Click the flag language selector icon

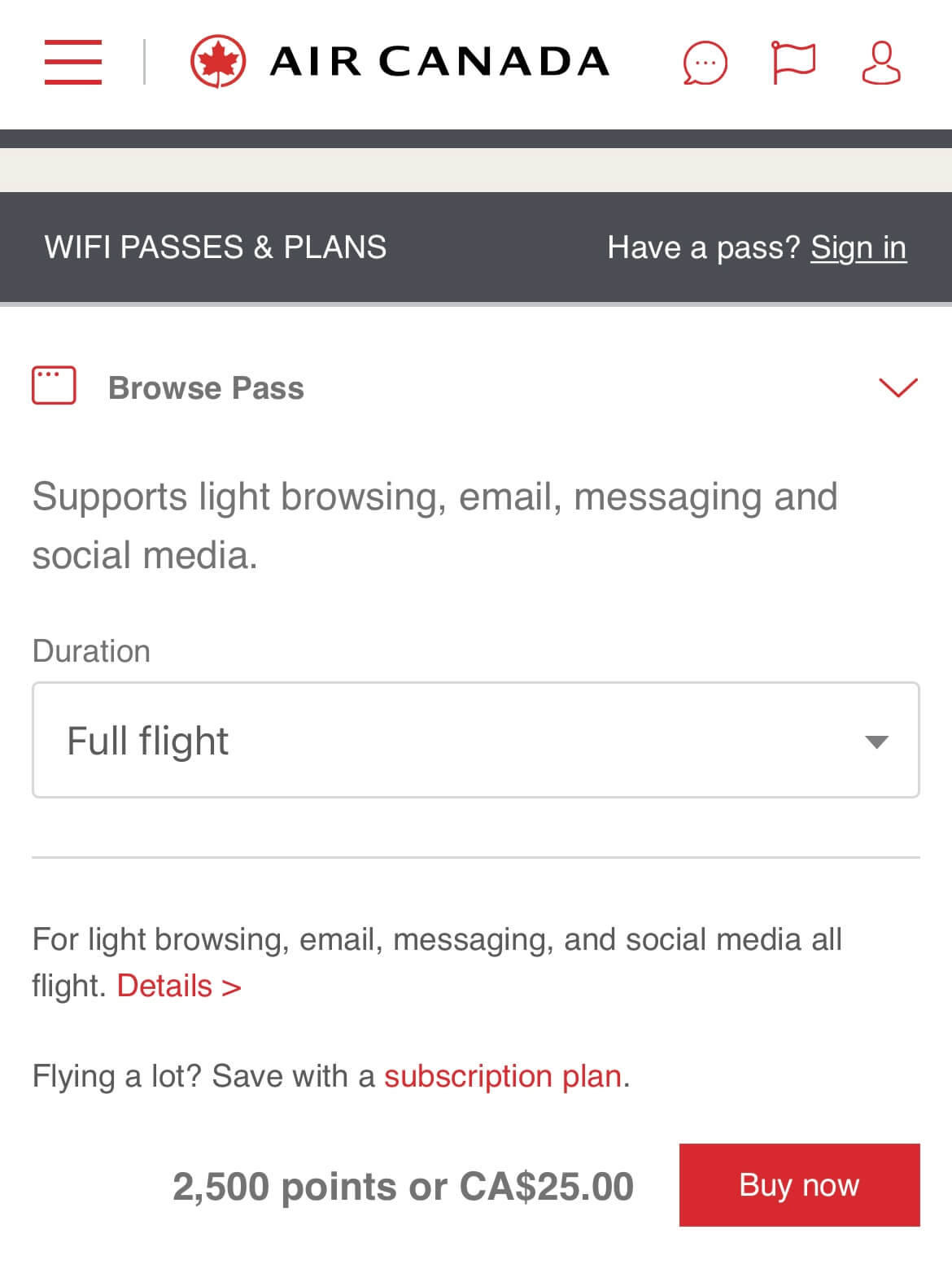coord(793,62)
